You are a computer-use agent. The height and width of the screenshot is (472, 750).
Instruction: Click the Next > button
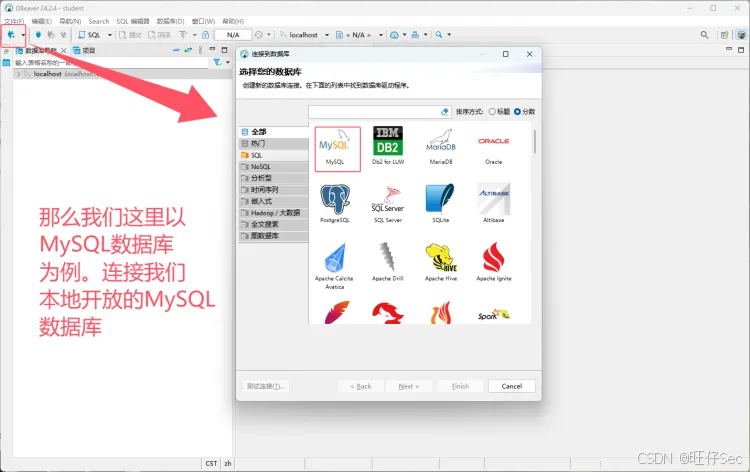pos(408,386)
